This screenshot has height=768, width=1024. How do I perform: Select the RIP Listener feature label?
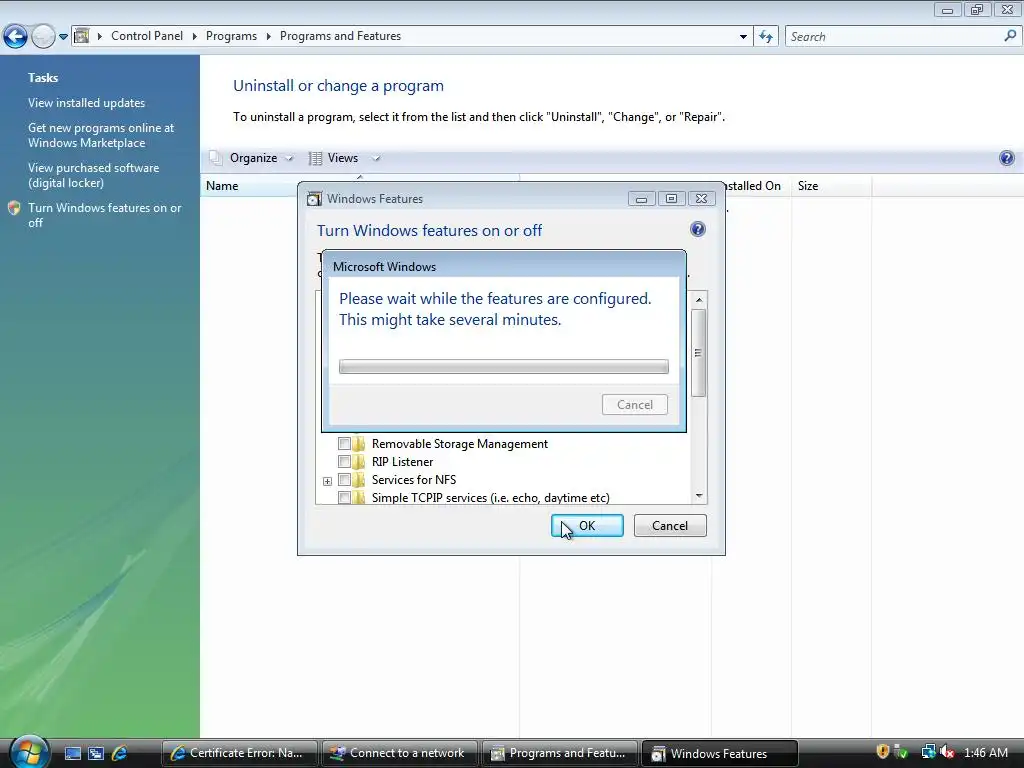click(402, 462)
